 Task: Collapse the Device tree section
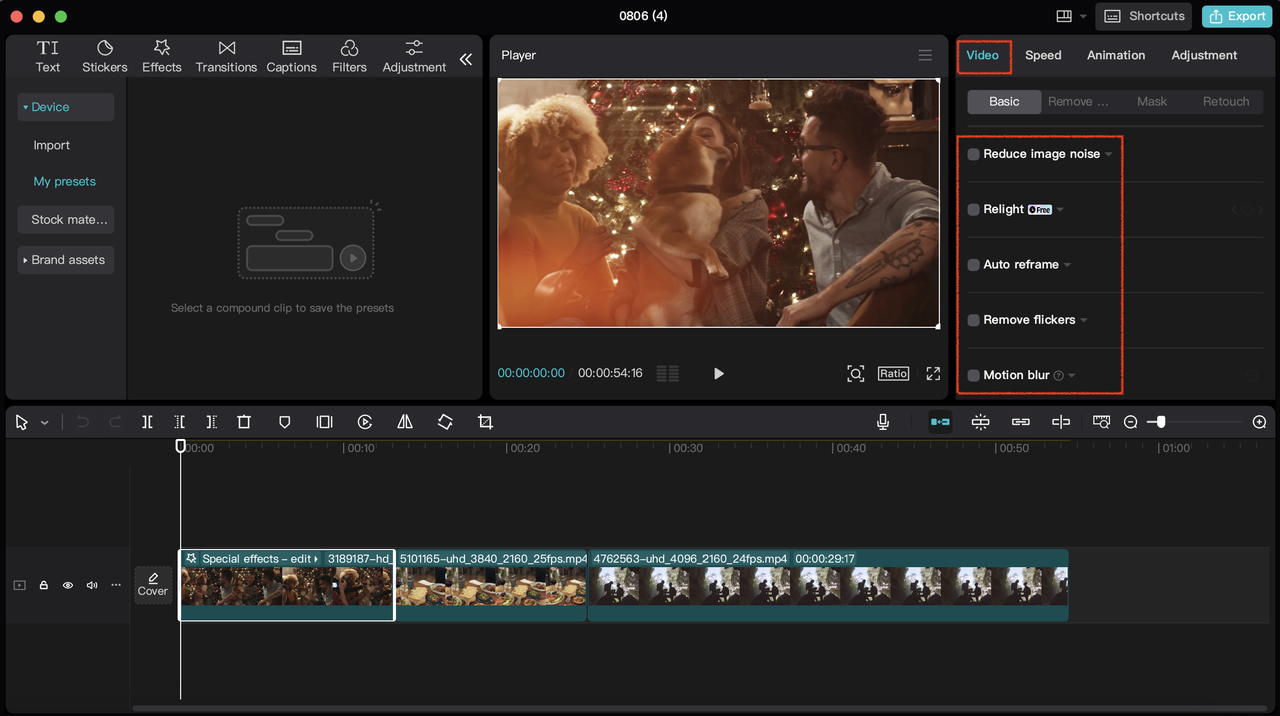26,107
